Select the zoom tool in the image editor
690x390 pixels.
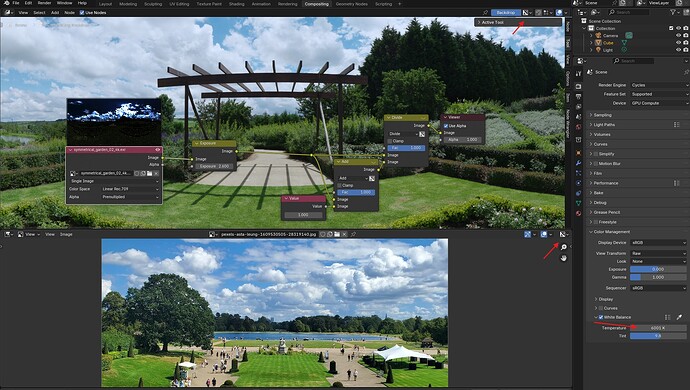[564, 247]
